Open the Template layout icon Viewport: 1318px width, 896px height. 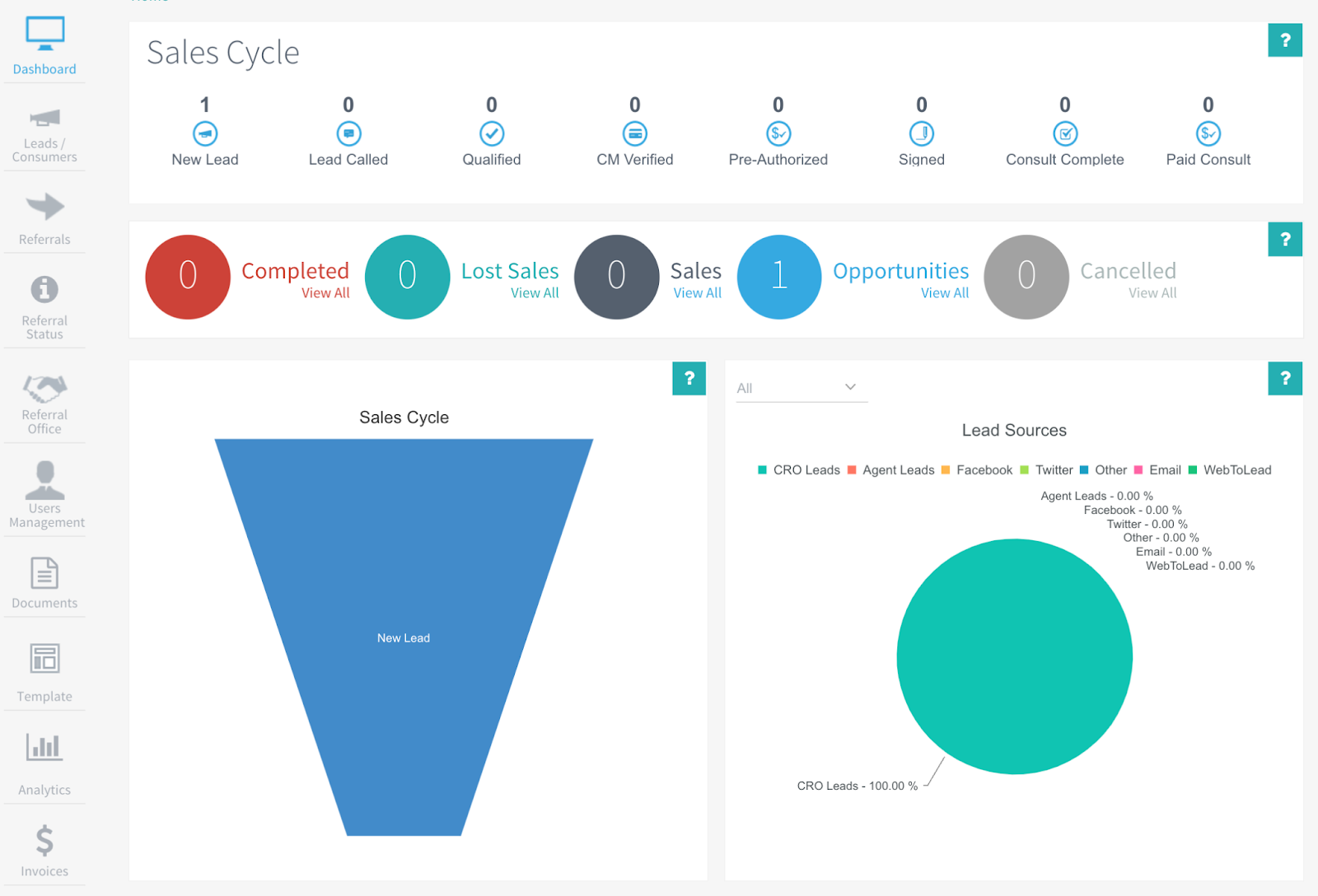(x=44, y=659)
